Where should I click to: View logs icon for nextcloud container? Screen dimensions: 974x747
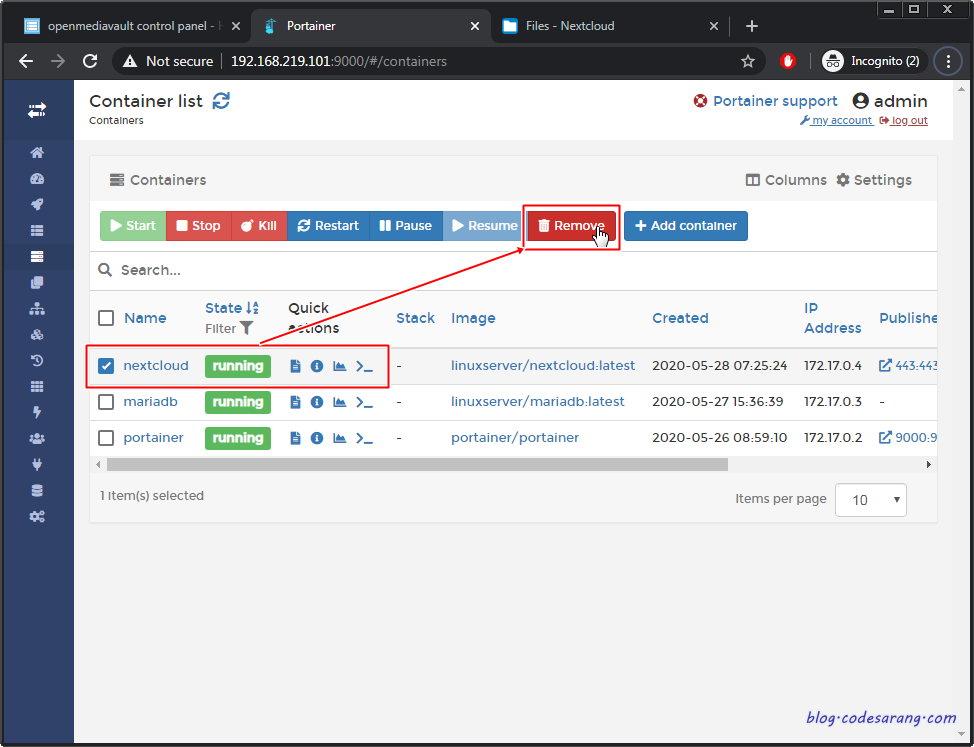click(x=296, y=366)
